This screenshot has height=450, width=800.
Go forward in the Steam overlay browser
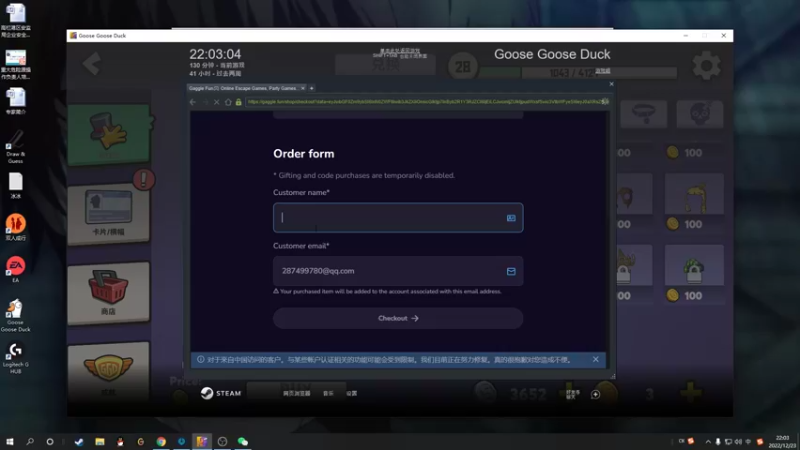205,102
